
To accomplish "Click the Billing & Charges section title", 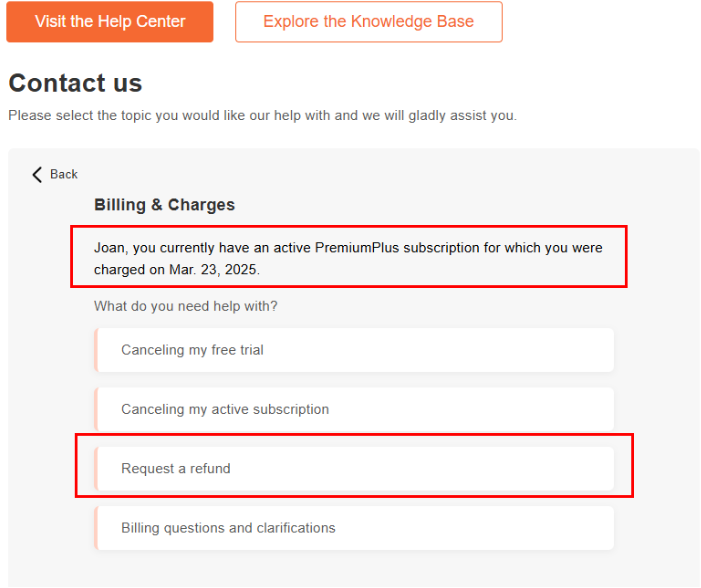I will coord(164,205).
